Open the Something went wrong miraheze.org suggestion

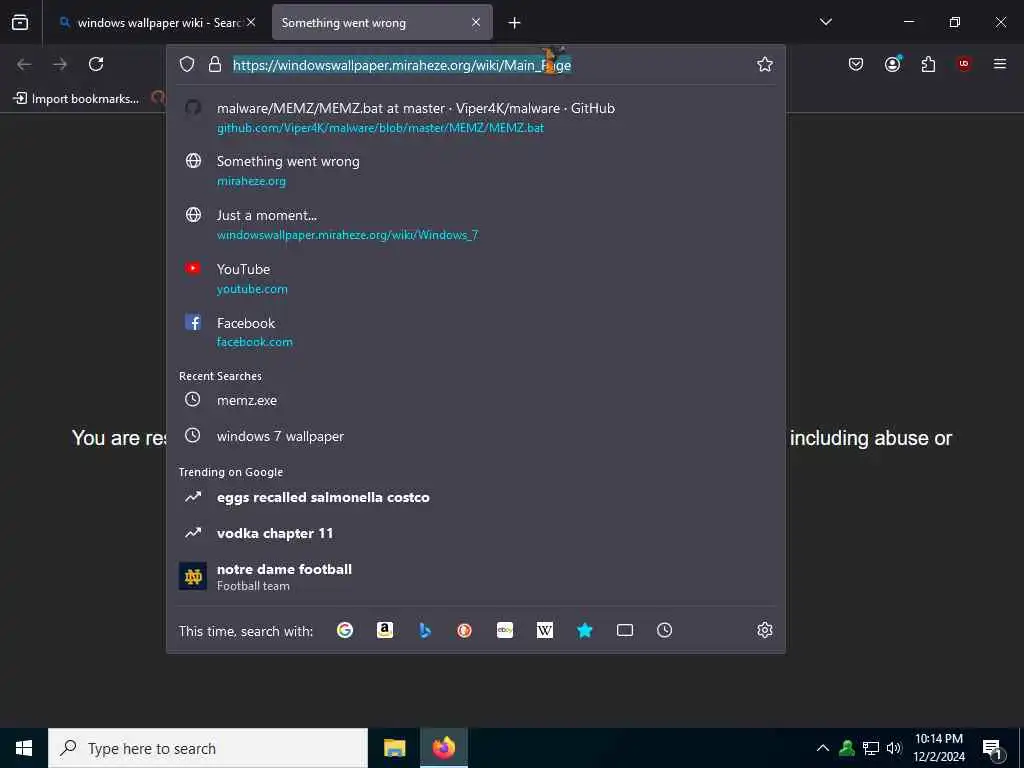tap(475, 170)
